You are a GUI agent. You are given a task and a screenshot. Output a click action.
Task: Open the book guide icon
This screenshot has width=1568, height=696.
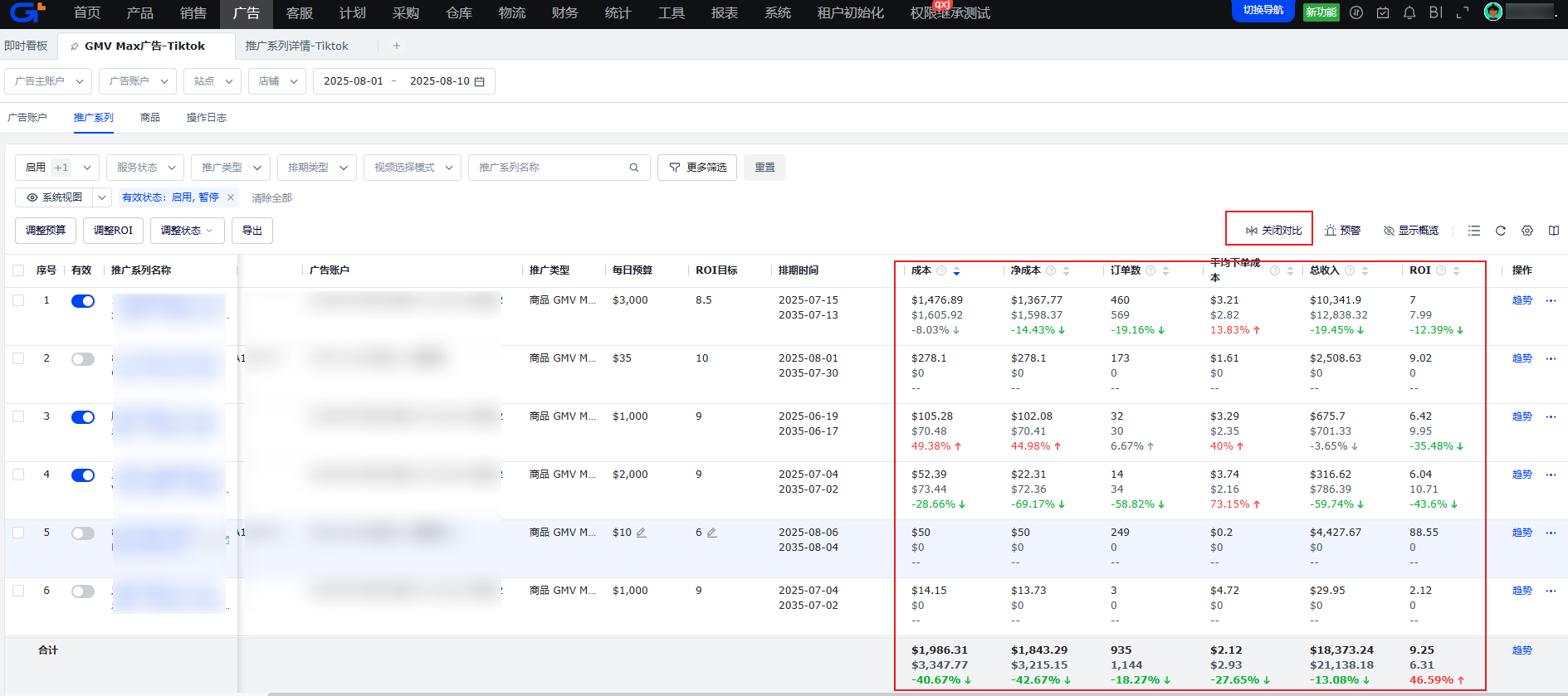(x=1553, y=231)
